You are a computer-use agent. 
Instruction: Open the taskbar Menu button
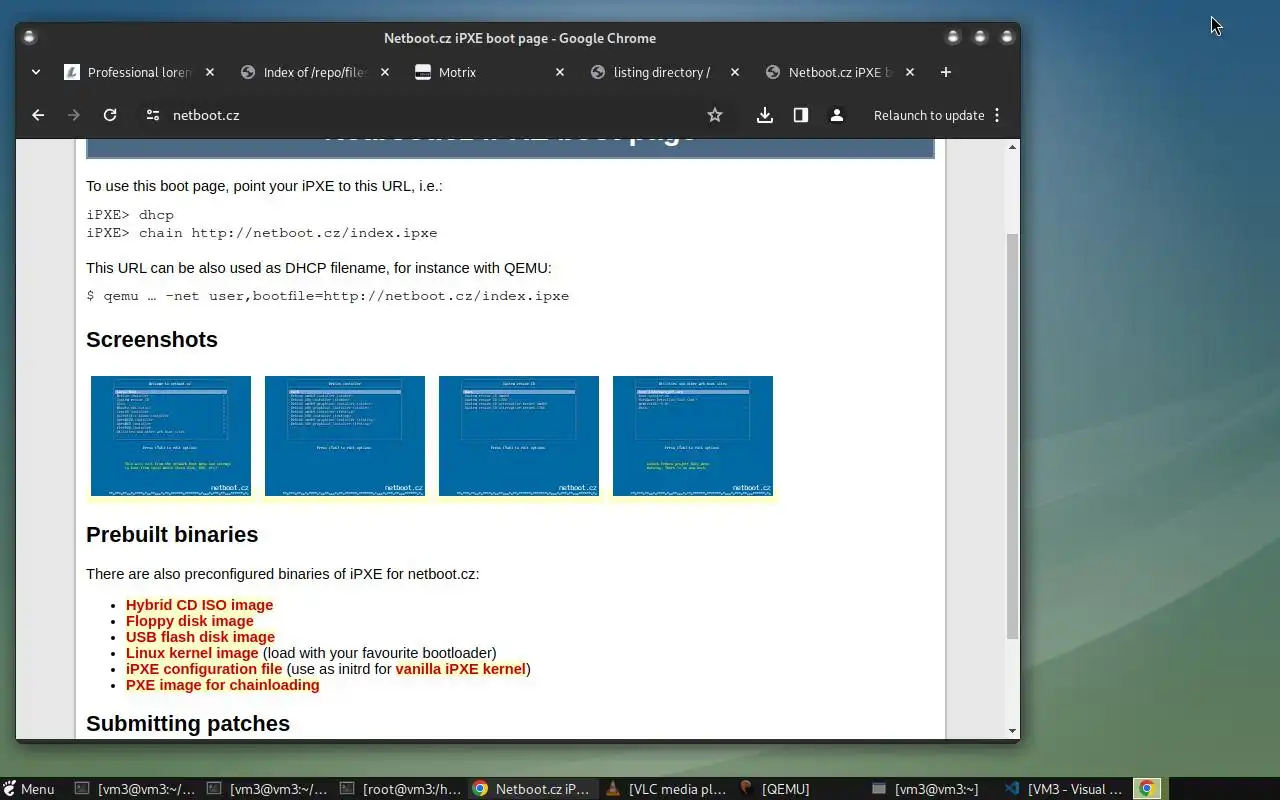pyautogui.click(x=29, y=789)
